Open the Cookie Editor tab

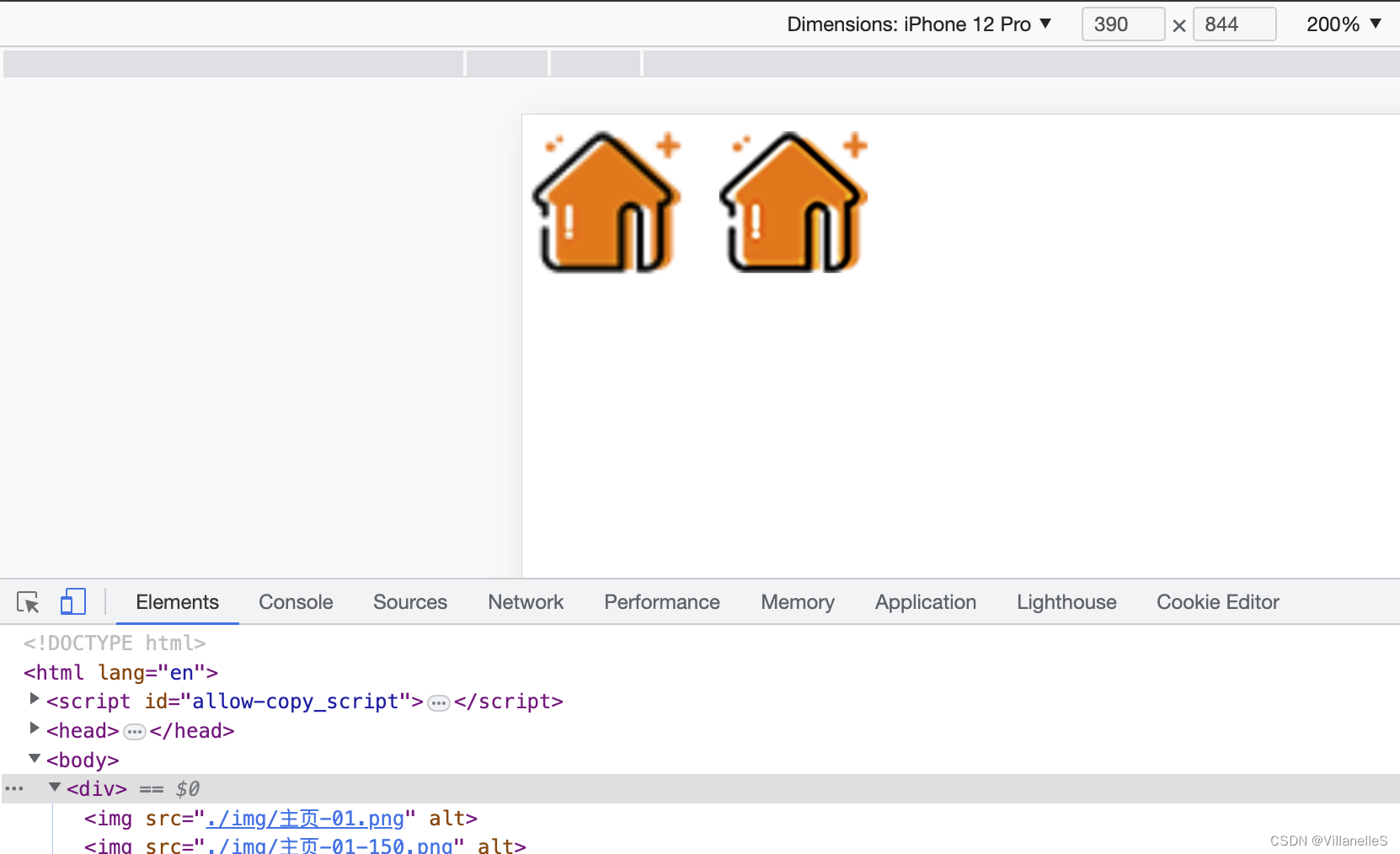1218,602
